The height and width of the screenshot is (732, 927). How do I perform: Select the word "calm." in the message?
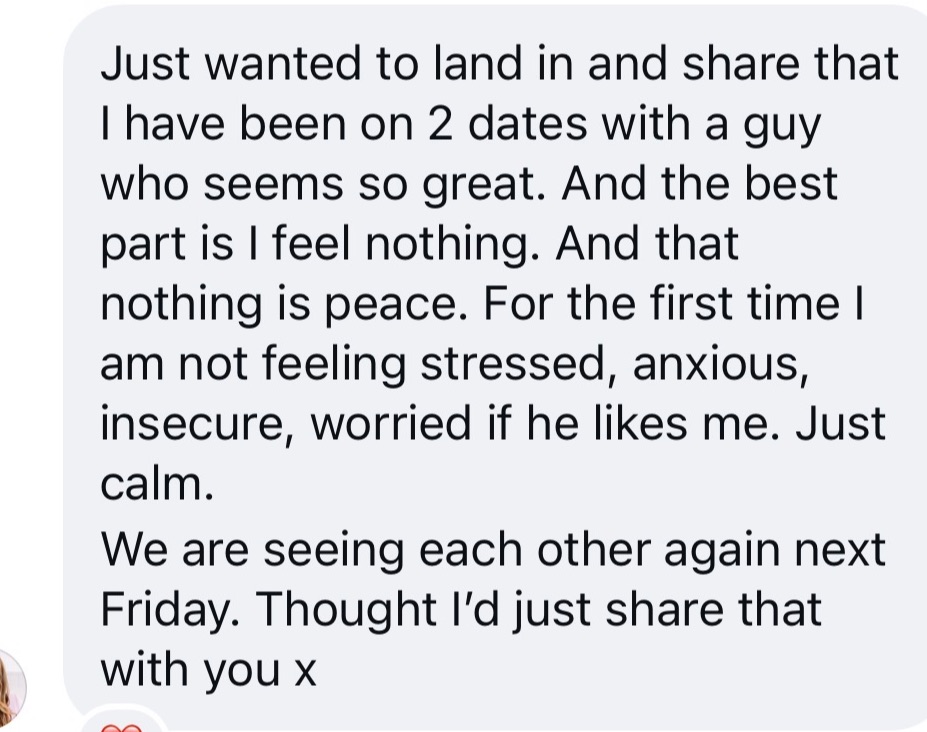pos(157,484)
